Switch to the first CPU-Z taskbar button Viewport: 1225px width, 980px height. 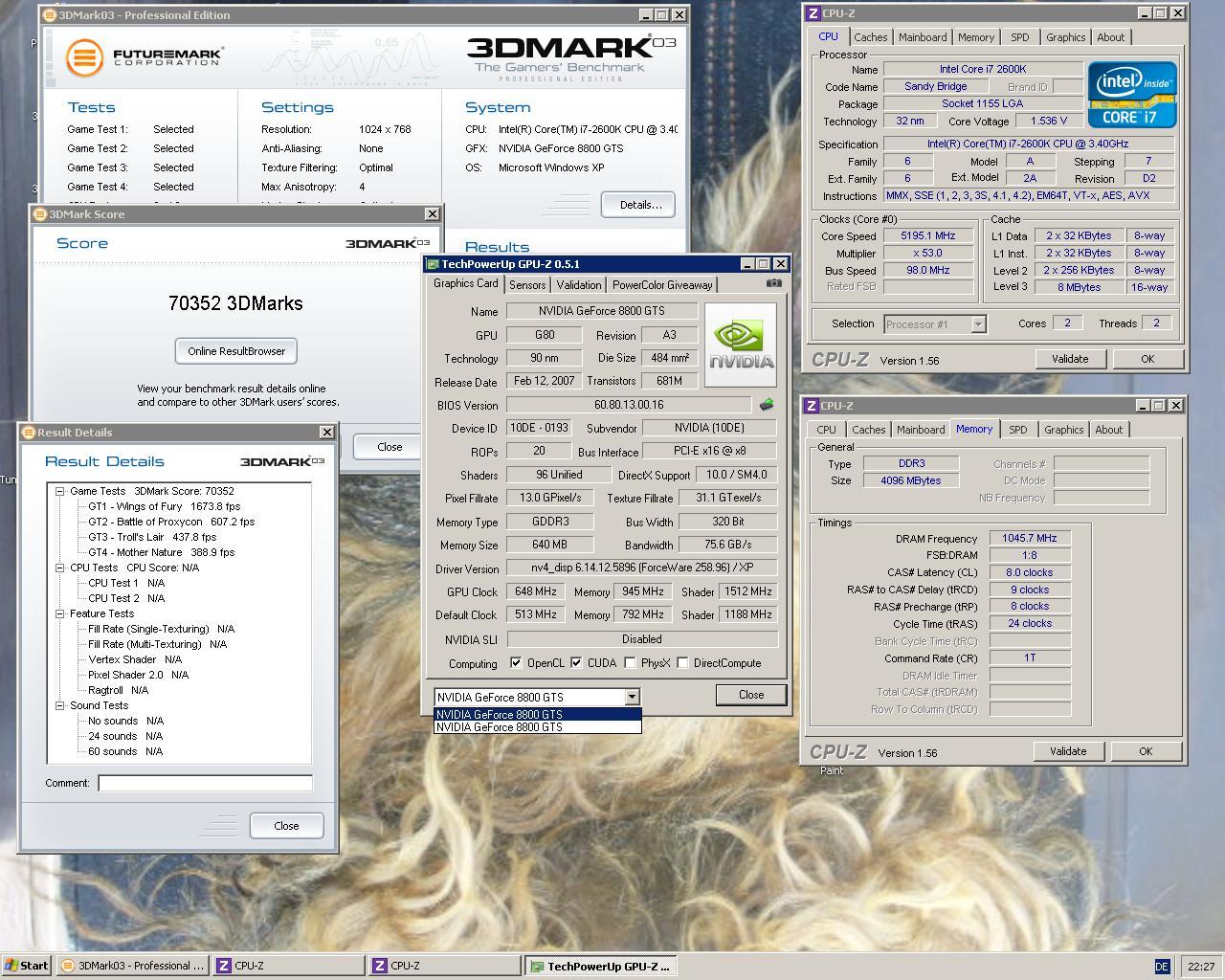point(288,966)
